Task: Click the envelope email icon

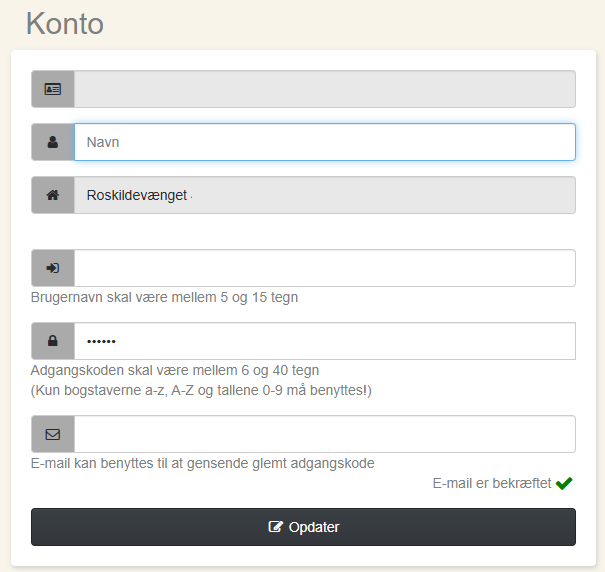Action: click(53, 434)
